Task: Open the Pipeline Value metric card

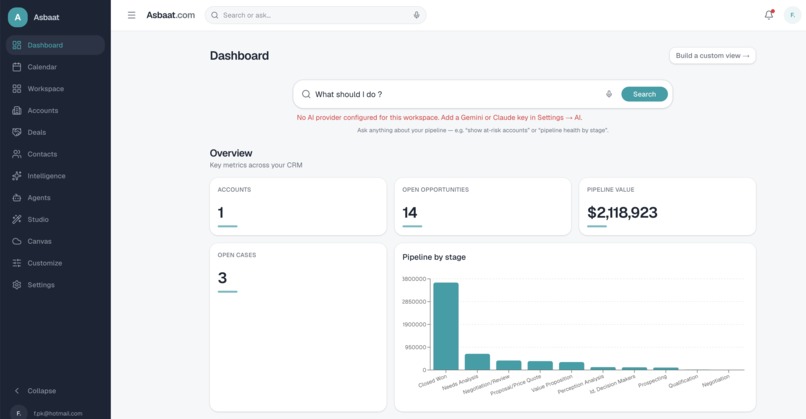Action: click(667, 207)
